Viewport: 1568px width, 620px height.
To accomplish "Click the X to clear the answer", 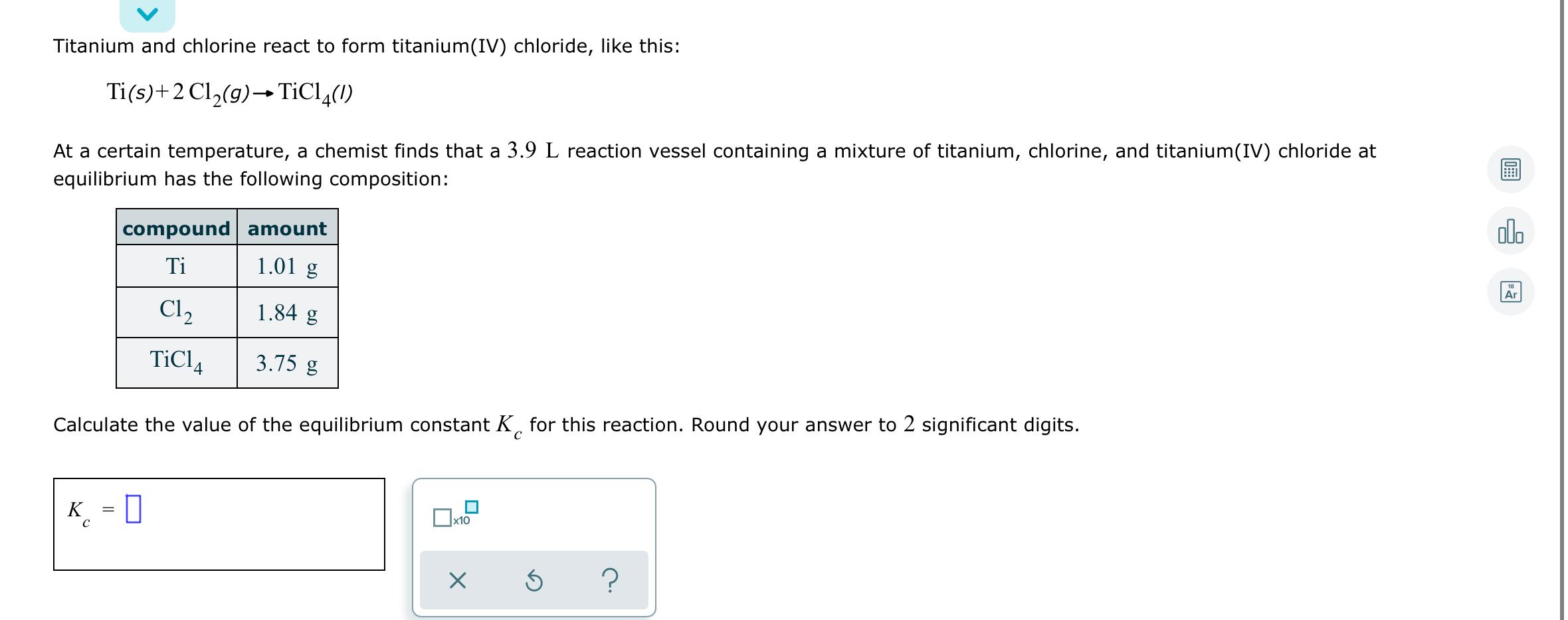I will click(x=459, y=581).
